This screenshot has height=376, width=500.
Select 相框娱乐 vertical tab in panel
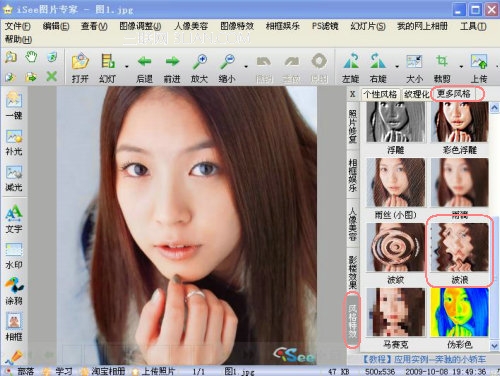(x=353, y=175)
